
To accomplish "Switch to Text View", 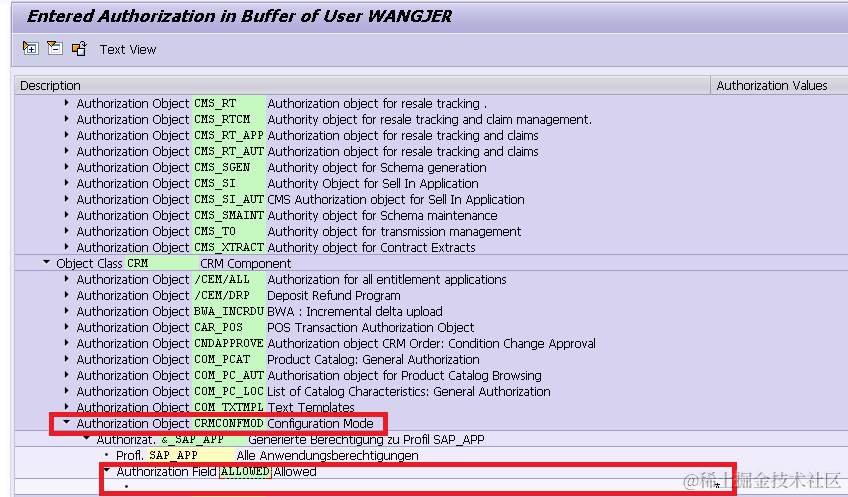I will coord(128,50).
